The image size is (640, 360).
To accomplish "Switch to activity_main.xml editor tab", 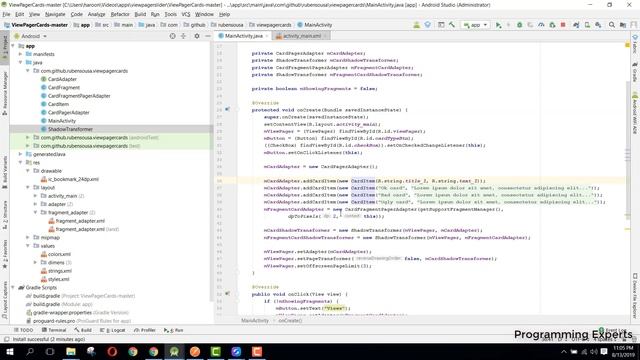I will 302,36.
